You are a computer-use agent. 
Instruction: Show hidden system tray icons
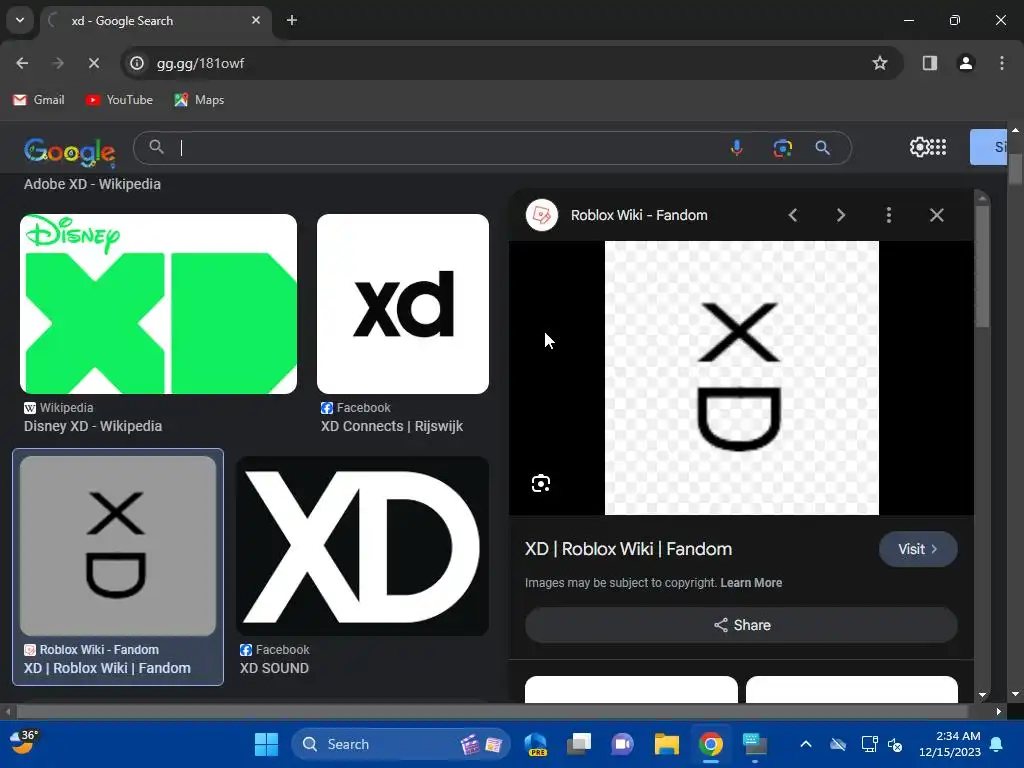806,744
